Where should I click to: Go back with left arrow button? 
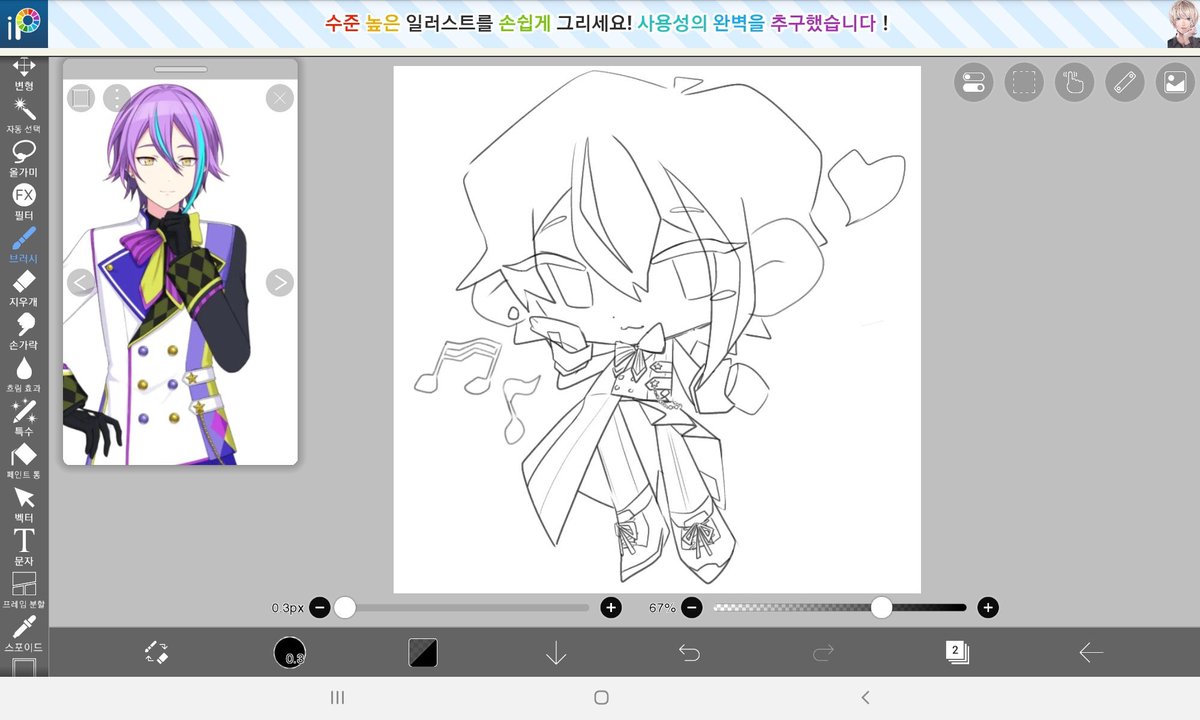pyautogui.click(x=1090, y=653)
